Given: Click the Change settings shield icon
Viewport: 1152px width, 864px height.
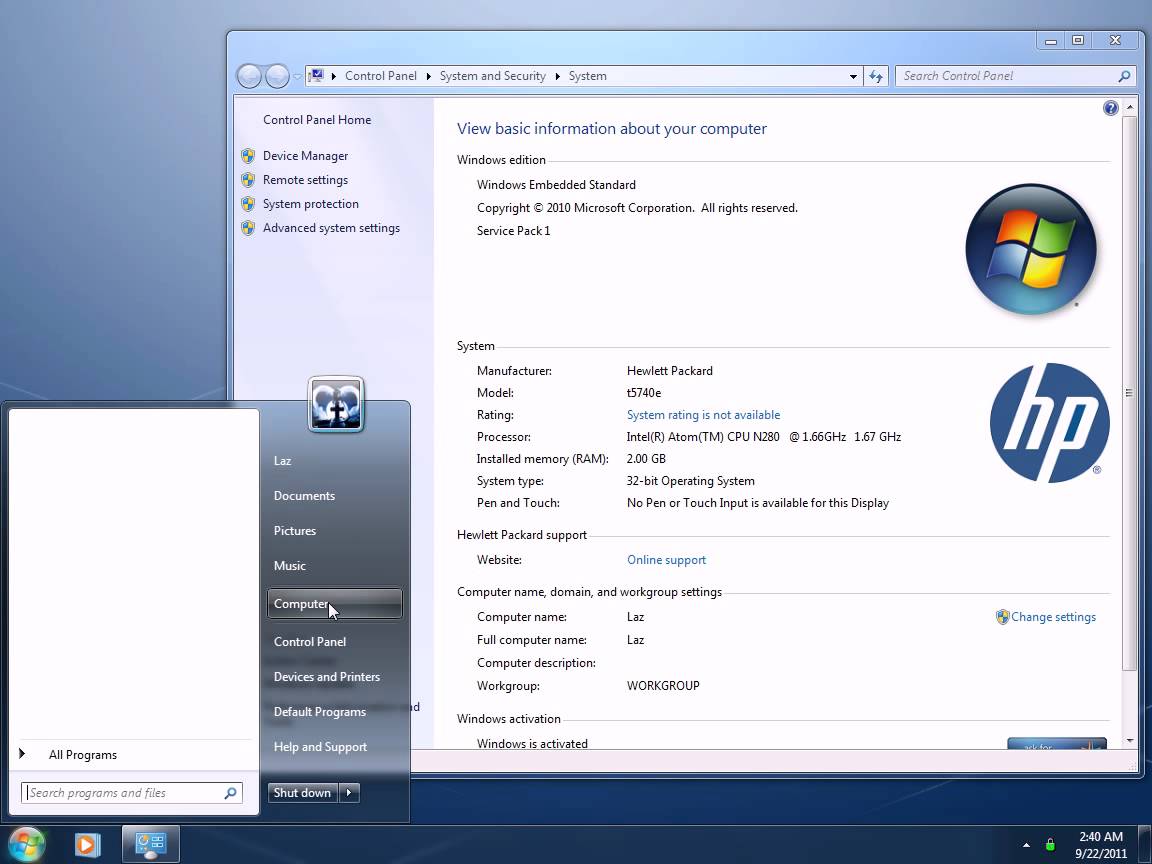Looking at the screenshot, I should tap(1002, 617).
